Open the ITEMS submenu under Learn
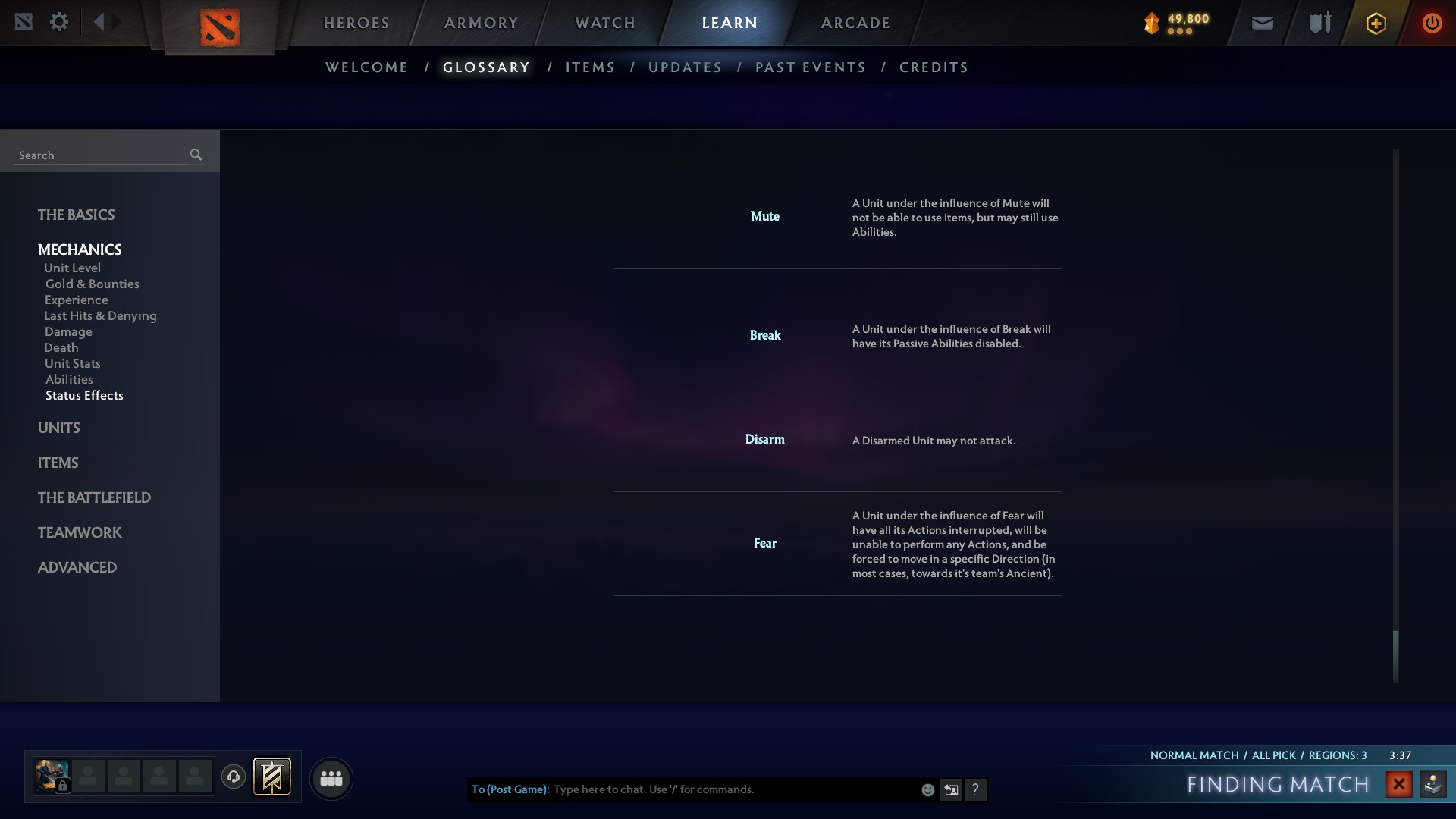This screenshot has height=819, width=1456. pos(590,67)
